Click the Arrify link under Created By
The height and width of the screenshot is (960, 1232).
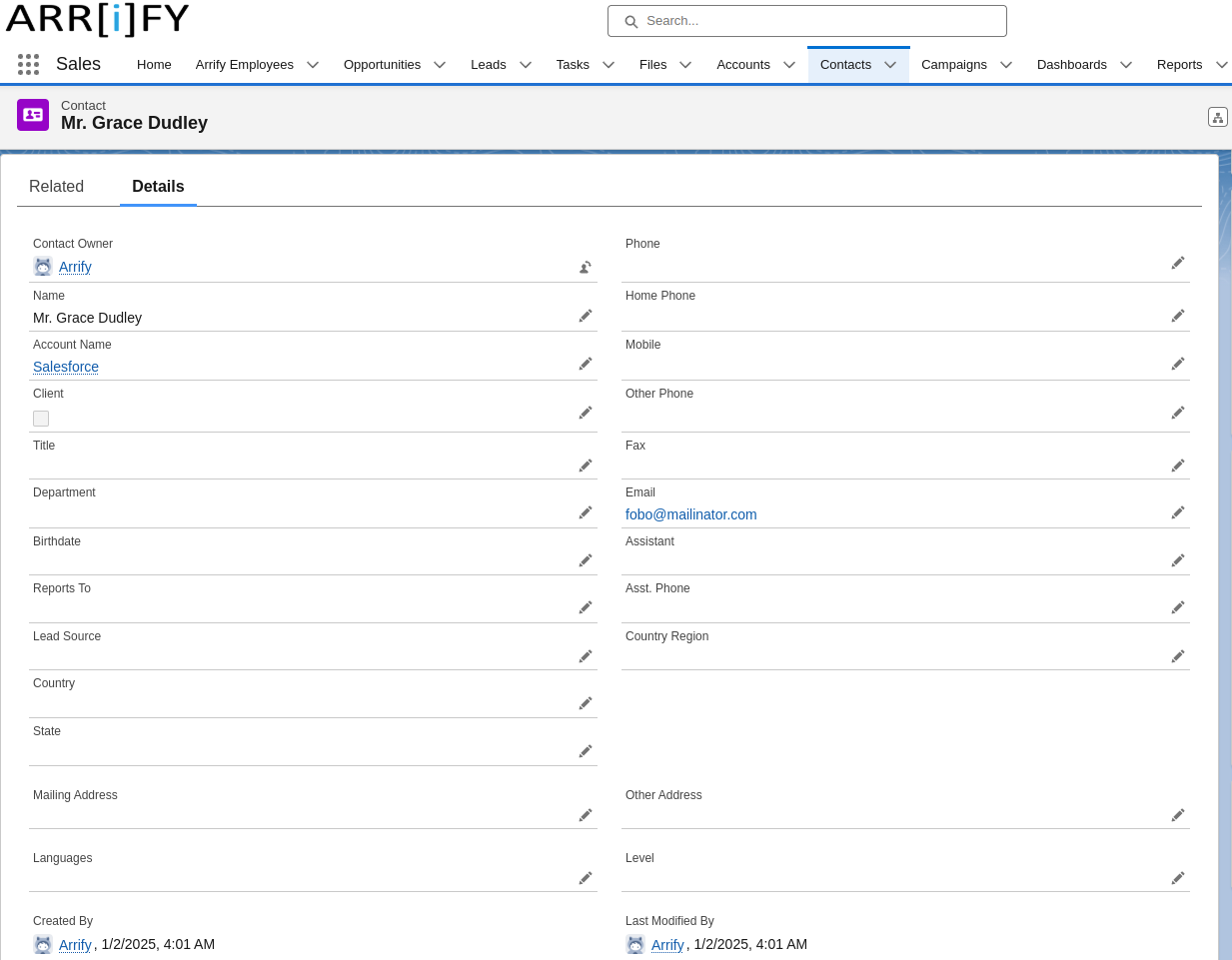click(75, 944)
